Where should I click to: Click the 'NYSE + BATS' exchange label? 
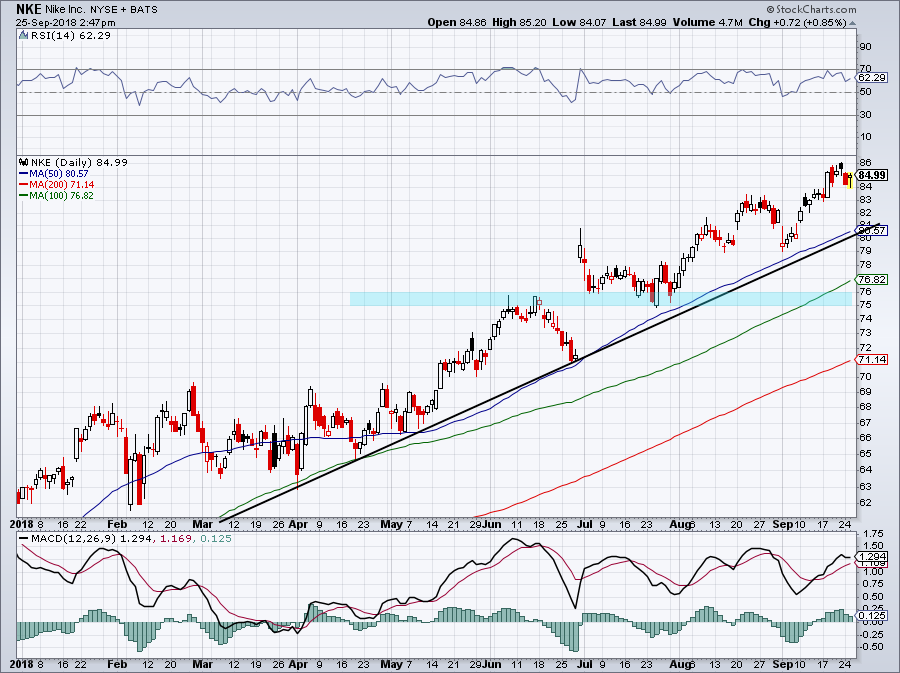point(123,9)
